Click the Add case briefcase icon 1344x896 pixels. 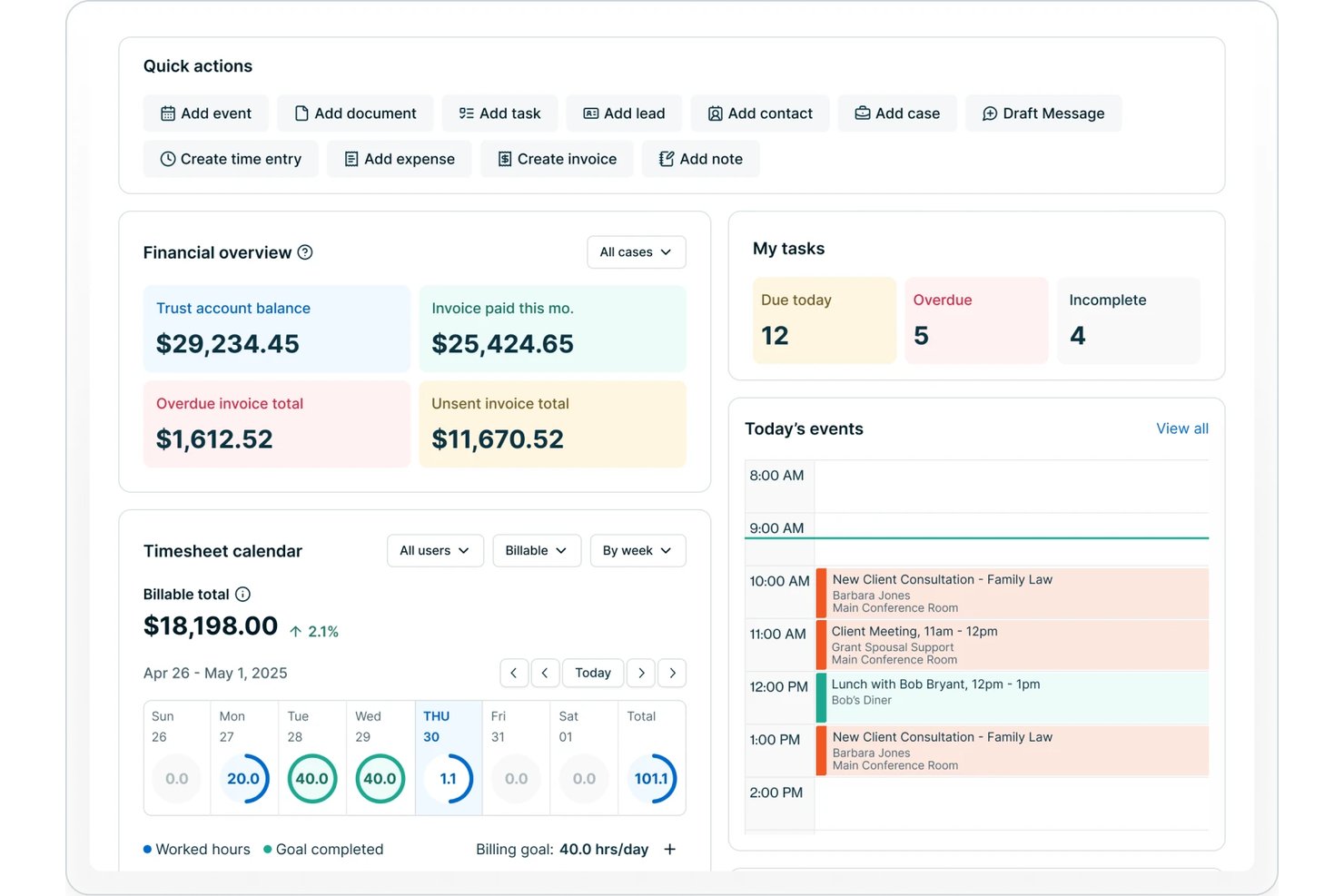tap(863, 113)
